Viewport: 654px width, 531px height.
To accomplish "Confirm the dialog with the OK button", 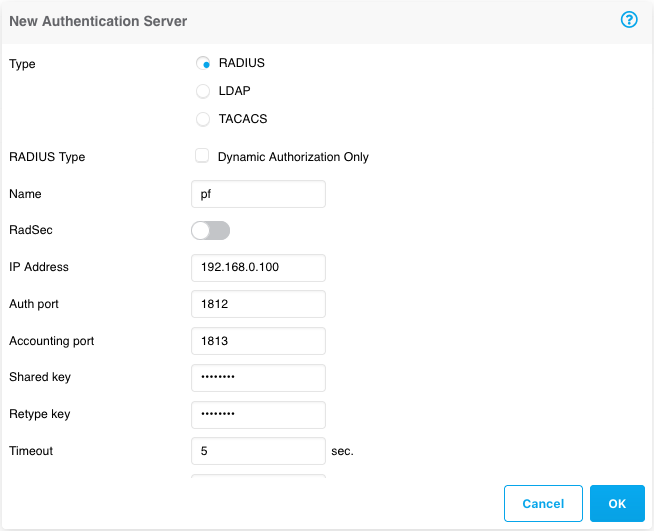I will (x=617, y=504).
